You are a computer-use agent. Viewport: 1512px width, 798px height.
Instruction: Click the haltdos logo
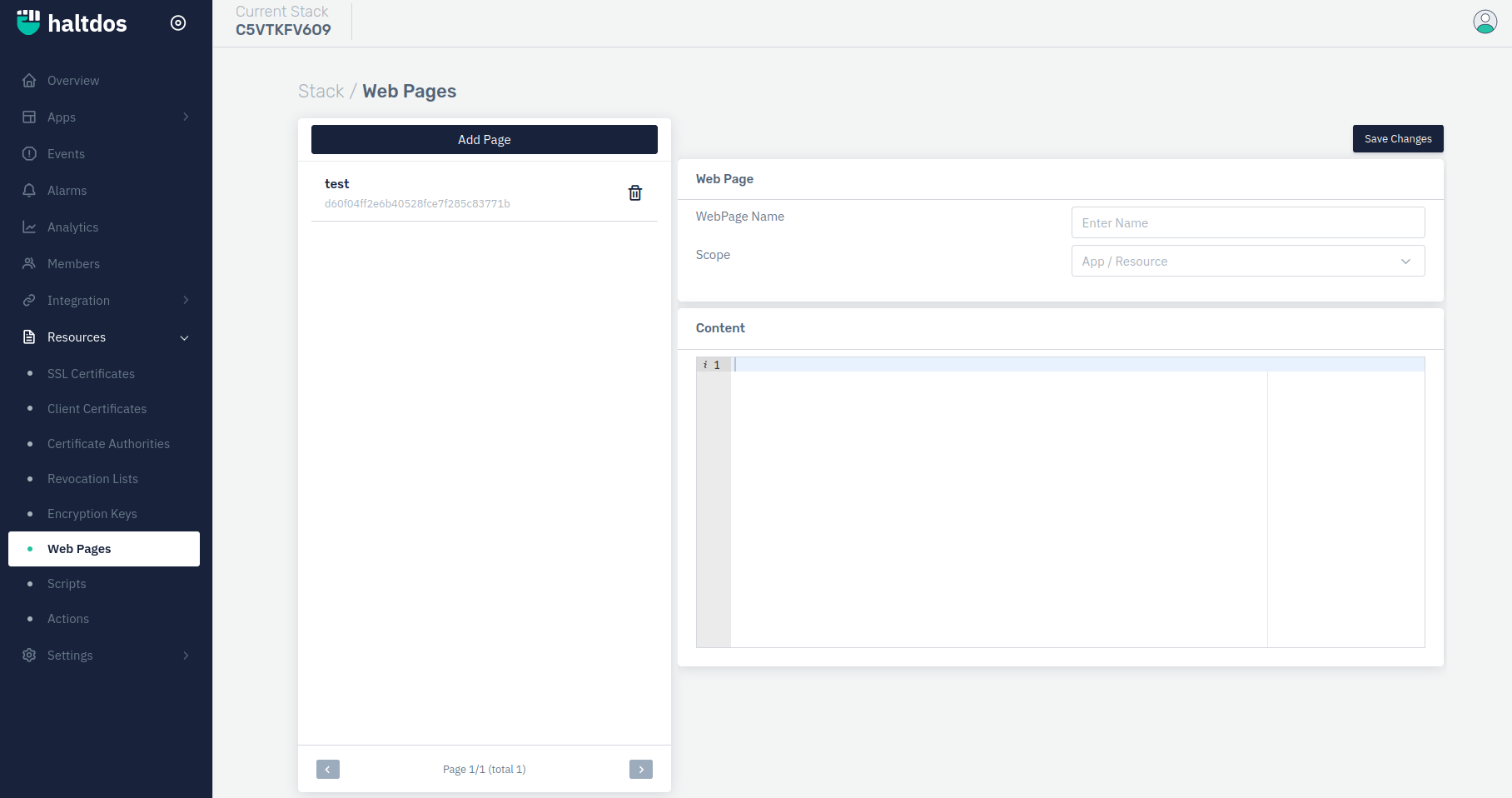[x=72, y=22]
